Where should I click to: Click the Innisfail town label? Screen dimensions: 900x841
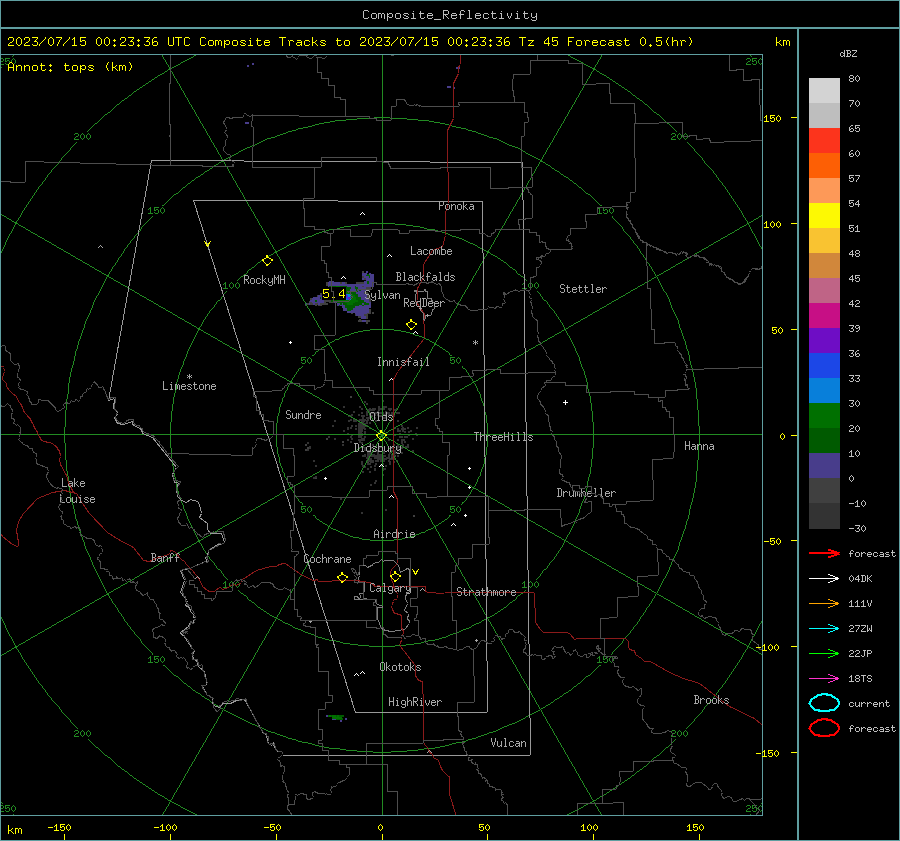pyautogui.click(x=403, y=362)
